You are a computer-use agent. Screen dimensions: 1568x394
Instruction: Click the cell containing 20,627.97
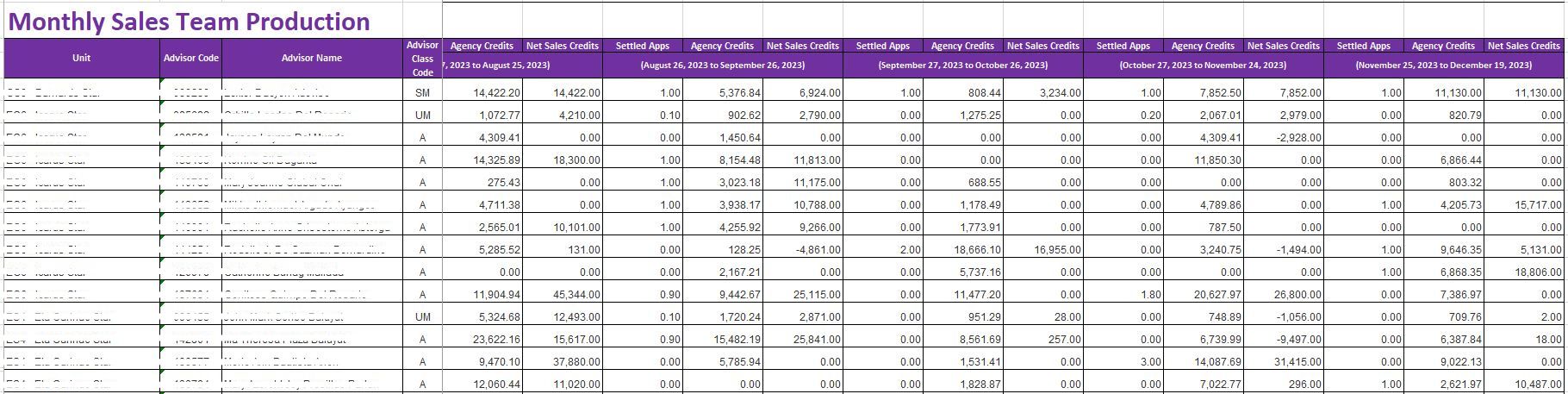click(1206, 295)
